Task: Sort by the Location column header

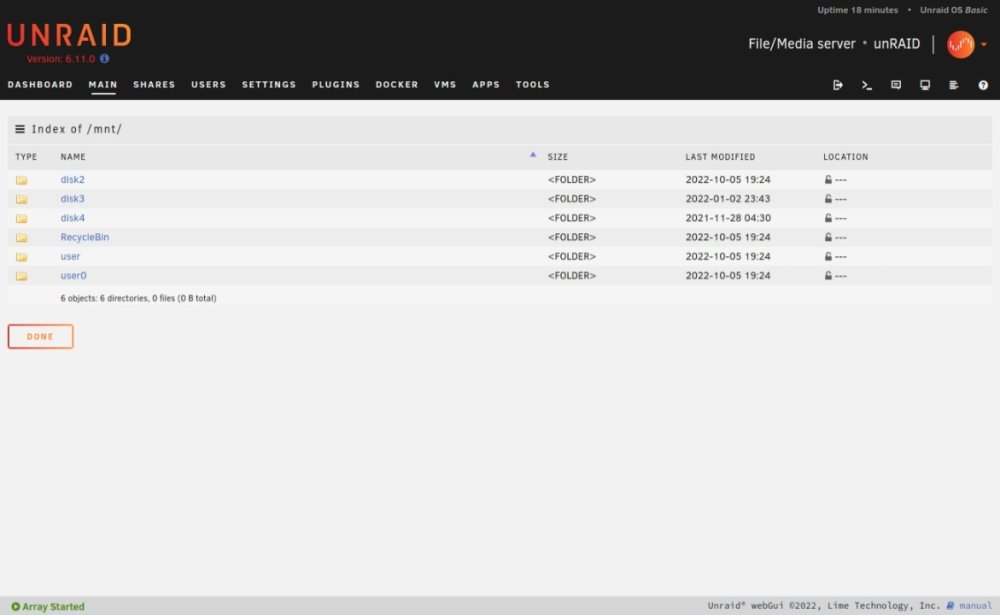Action: [x=845, y=156]
